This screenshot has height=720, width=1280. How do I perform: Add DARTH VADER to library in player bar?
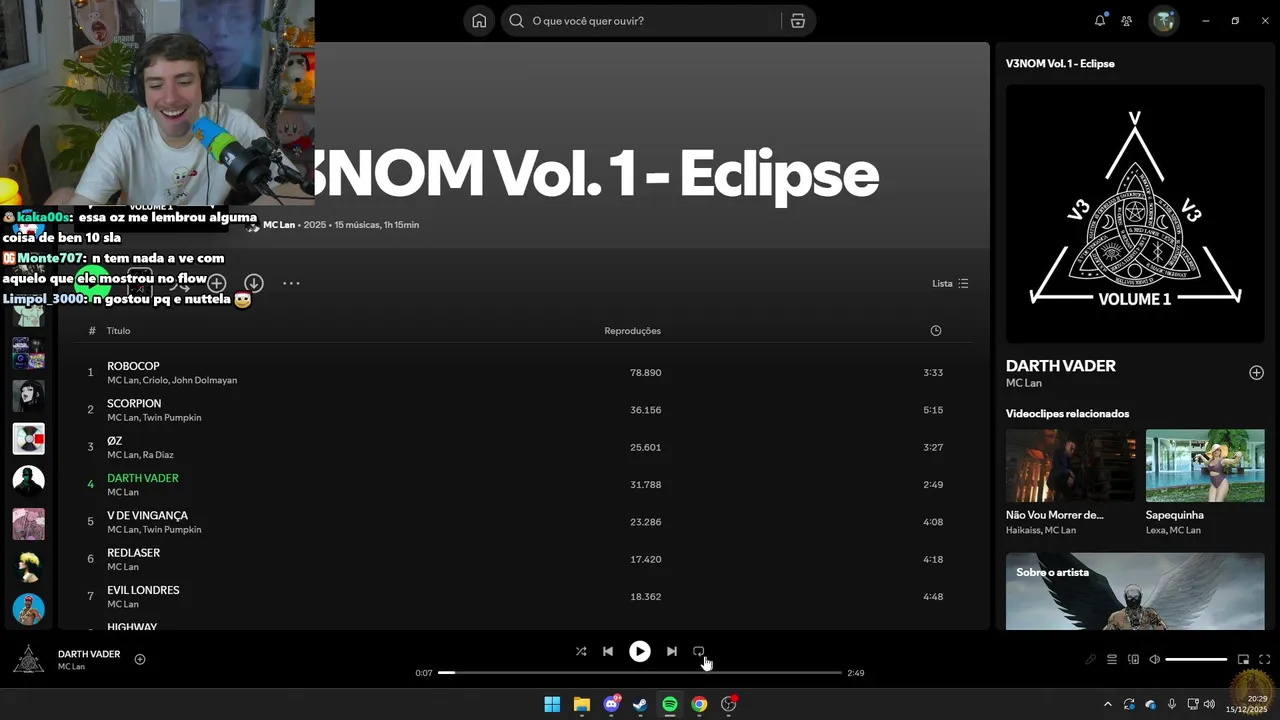[x=140, y=660]
